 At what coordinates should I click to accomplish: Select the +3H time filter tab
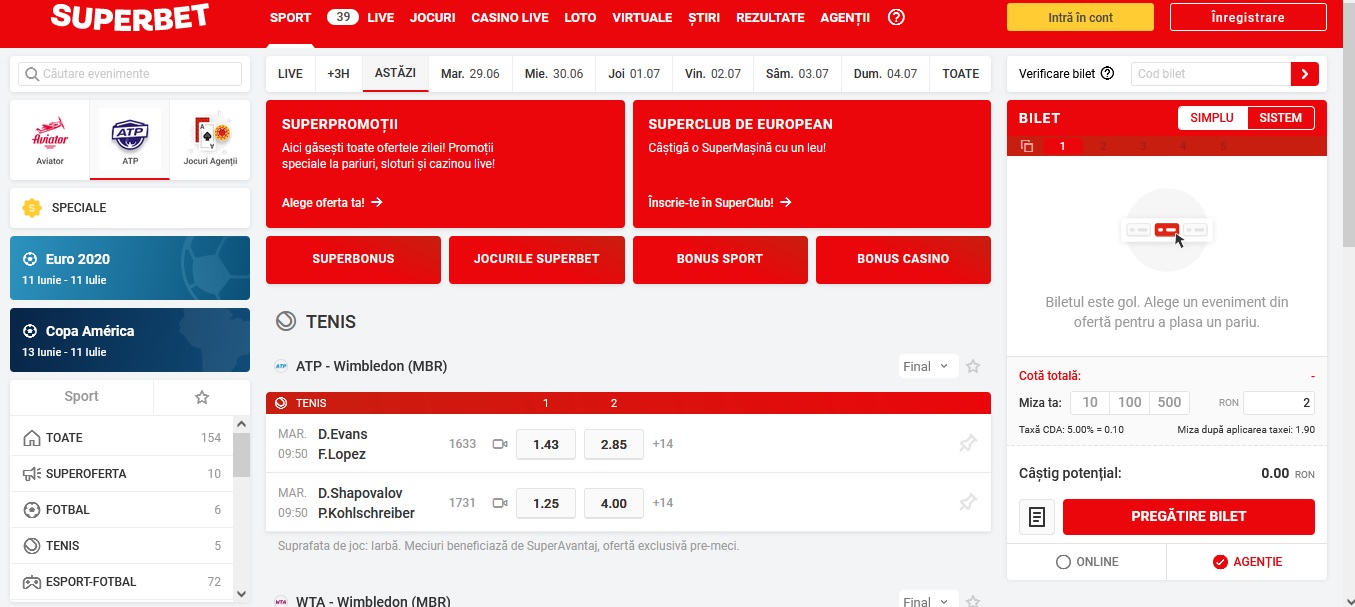(339, 74)
